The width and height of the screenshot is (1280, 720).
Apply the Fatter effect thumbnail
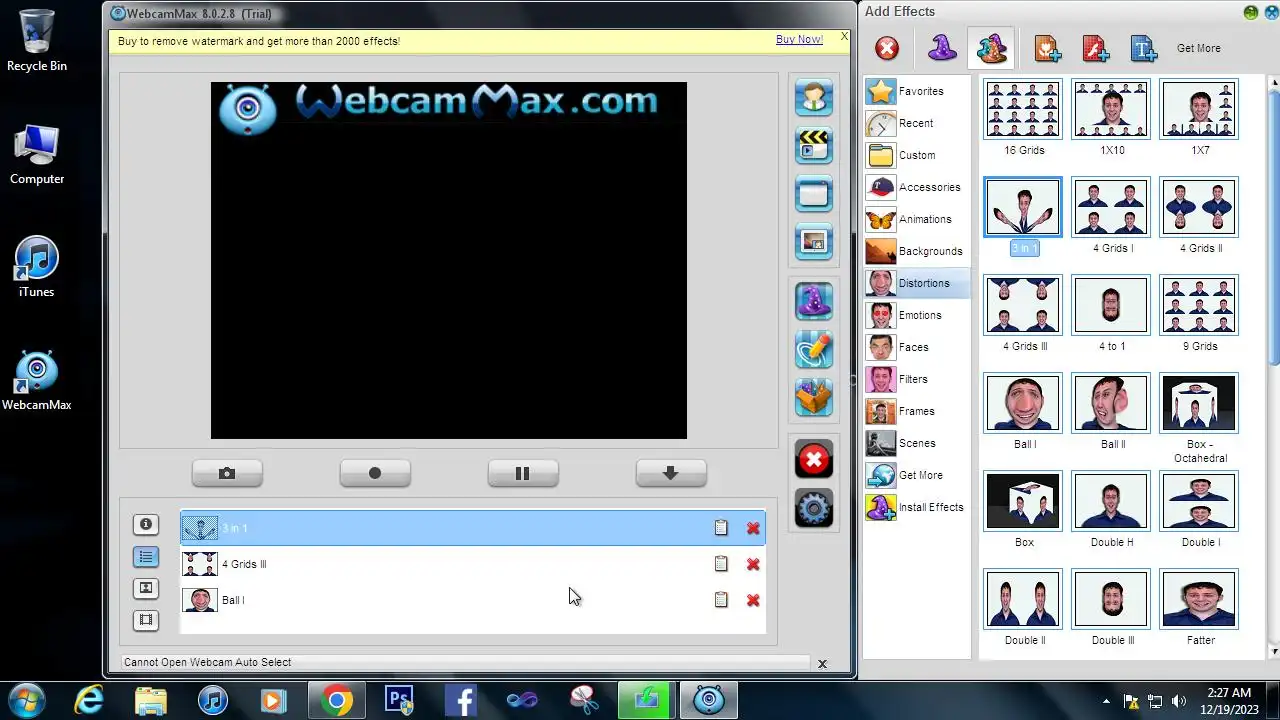(x=1199, y=599)
